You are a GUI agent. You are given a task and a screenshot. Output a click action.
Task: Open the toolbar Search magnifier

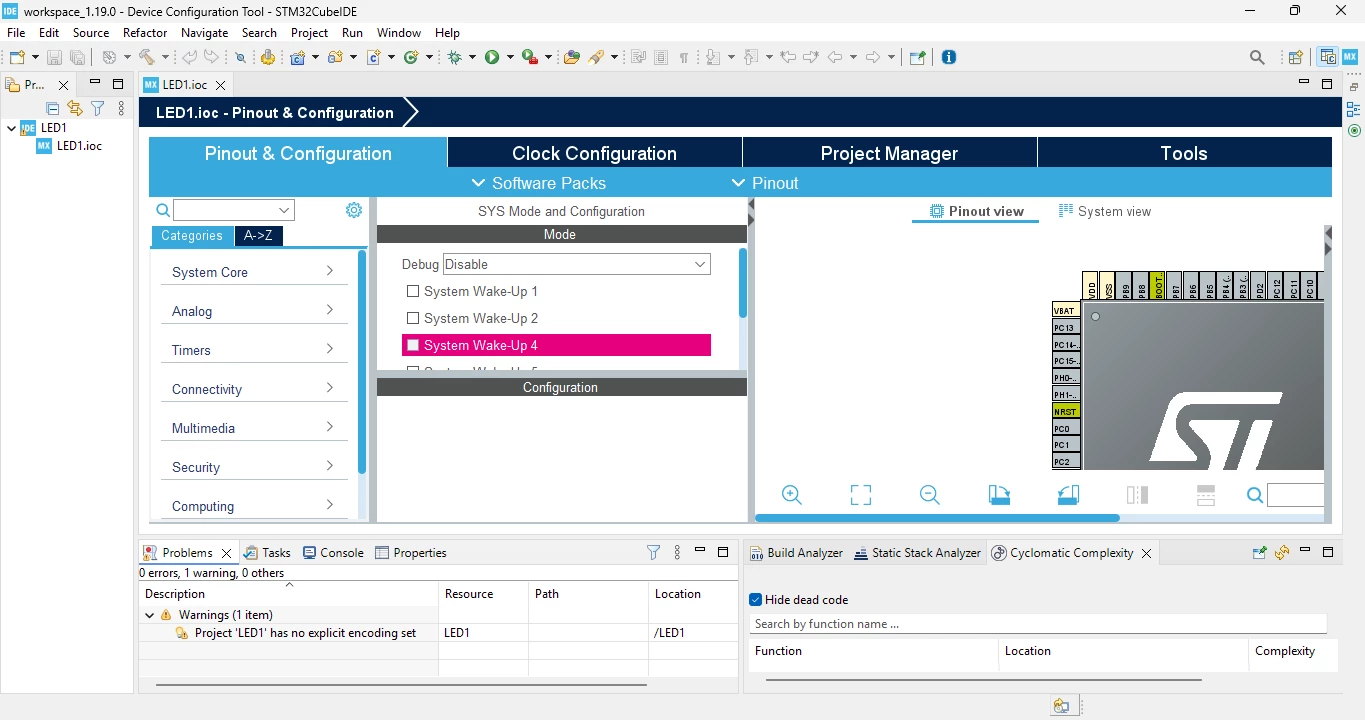[x=1258, y=58]
